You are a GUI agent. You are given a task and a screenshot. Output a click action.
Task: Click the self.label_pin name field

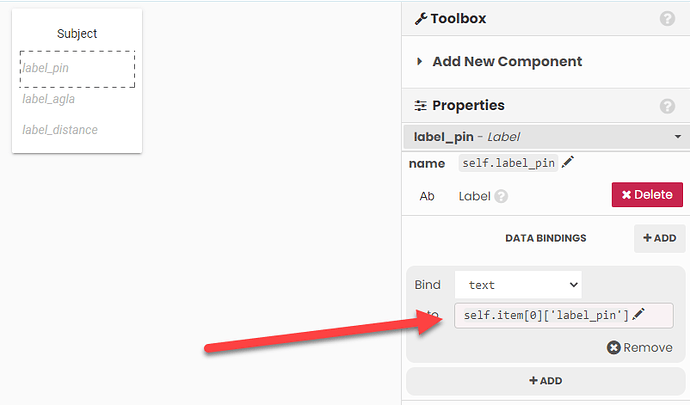coord(508,163)
